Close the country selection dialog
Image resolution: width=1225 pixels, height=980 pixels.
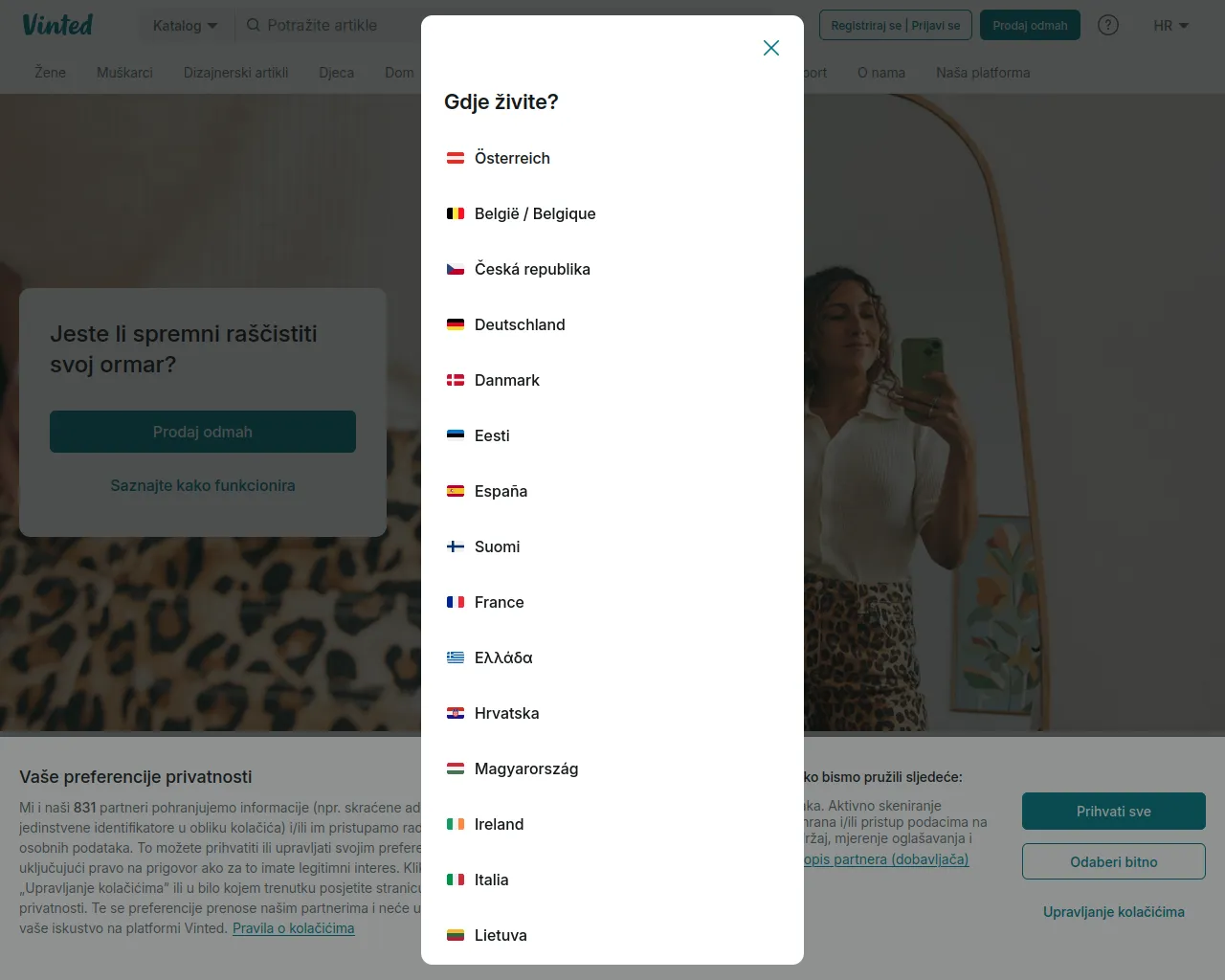click(771, 48)
